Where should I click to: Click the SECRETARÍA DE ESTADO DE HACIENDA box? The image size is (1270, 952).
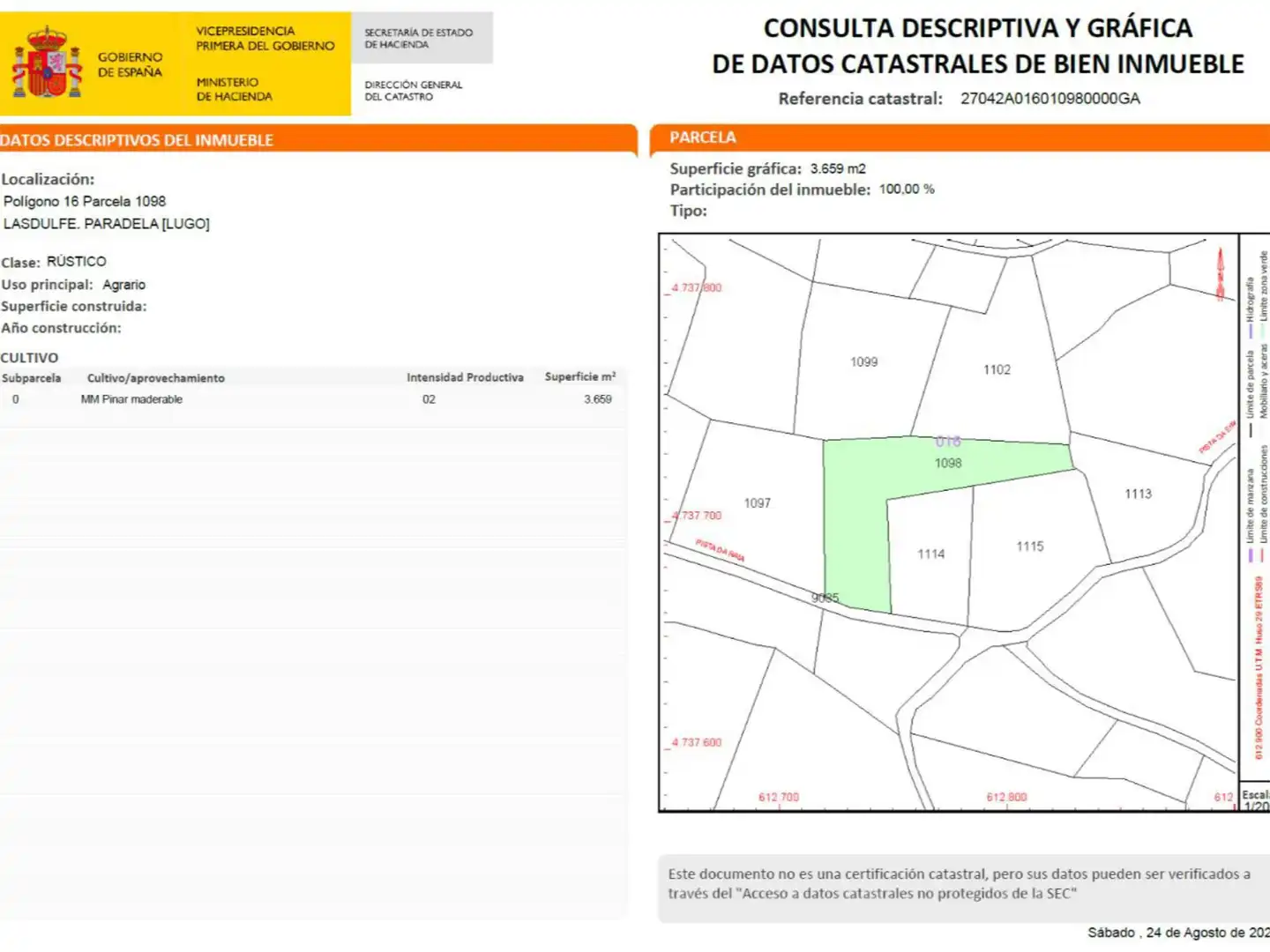[x=422, y=38]
